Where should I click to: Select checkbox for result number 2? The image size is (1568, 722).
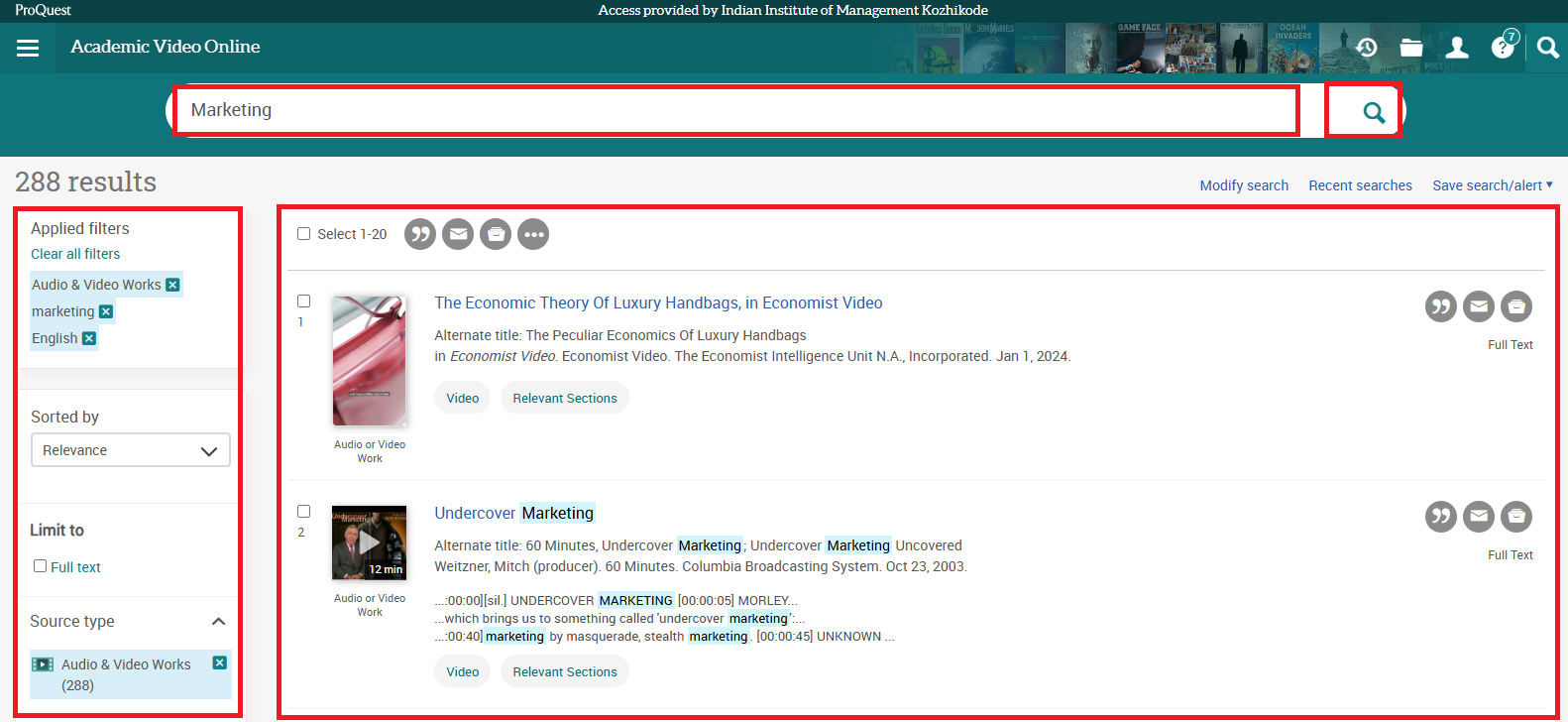(x=304, y=512)
